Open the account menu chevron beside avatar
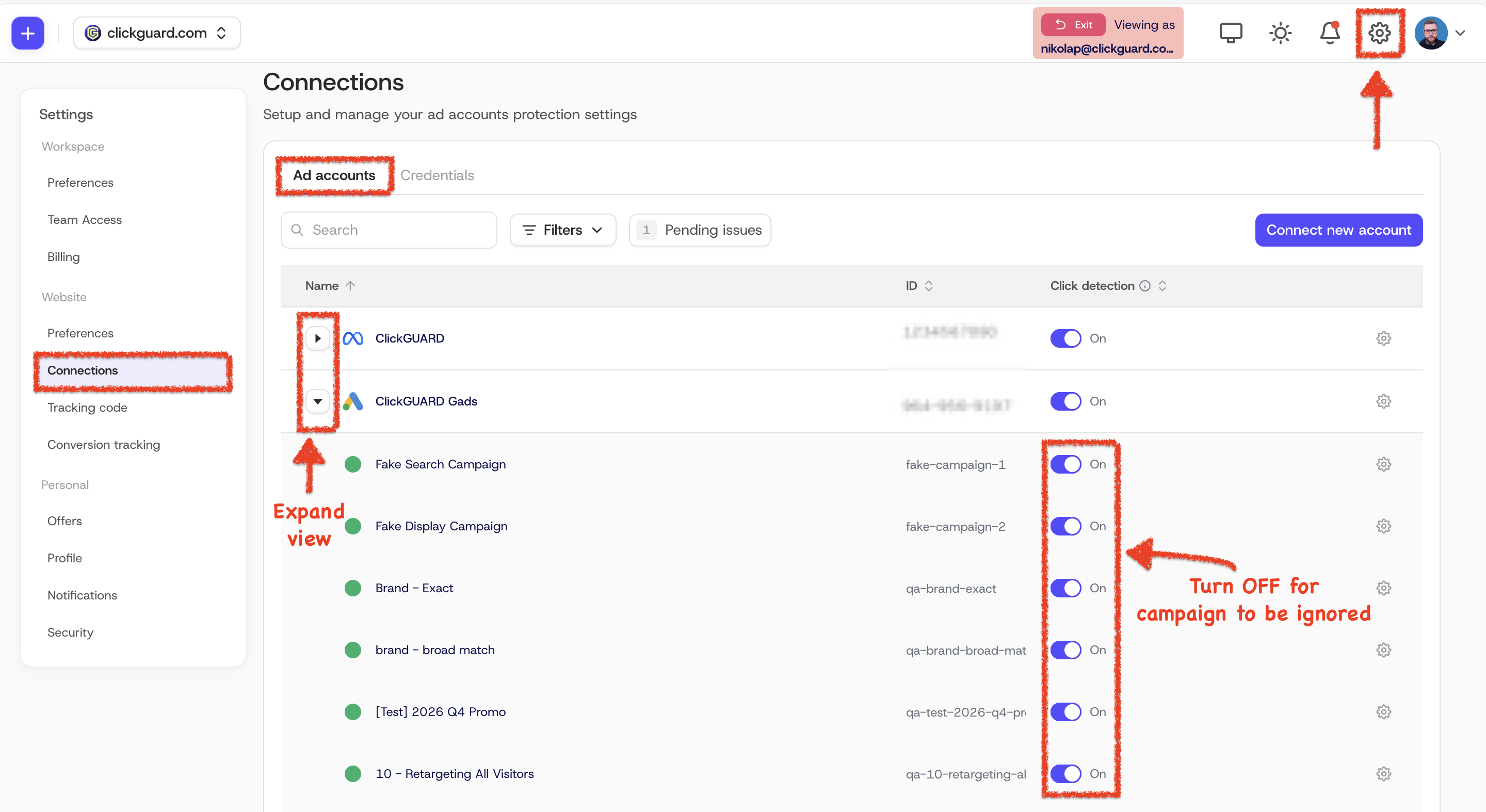 [x=1460, y=33]
